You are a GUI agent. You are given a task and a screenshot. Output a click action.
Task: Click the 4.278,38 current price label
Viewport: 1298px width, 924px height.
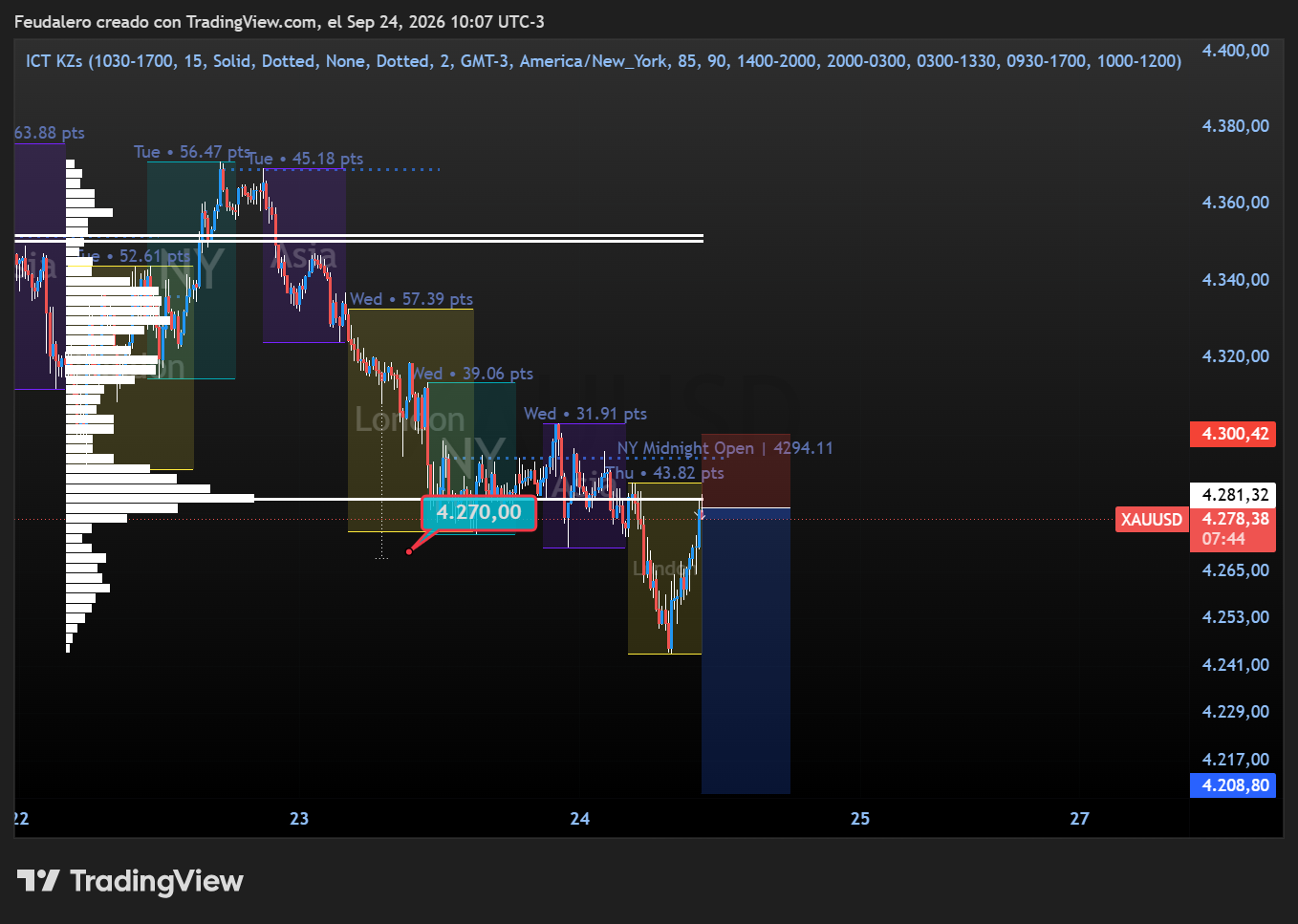coord(1235,519)
